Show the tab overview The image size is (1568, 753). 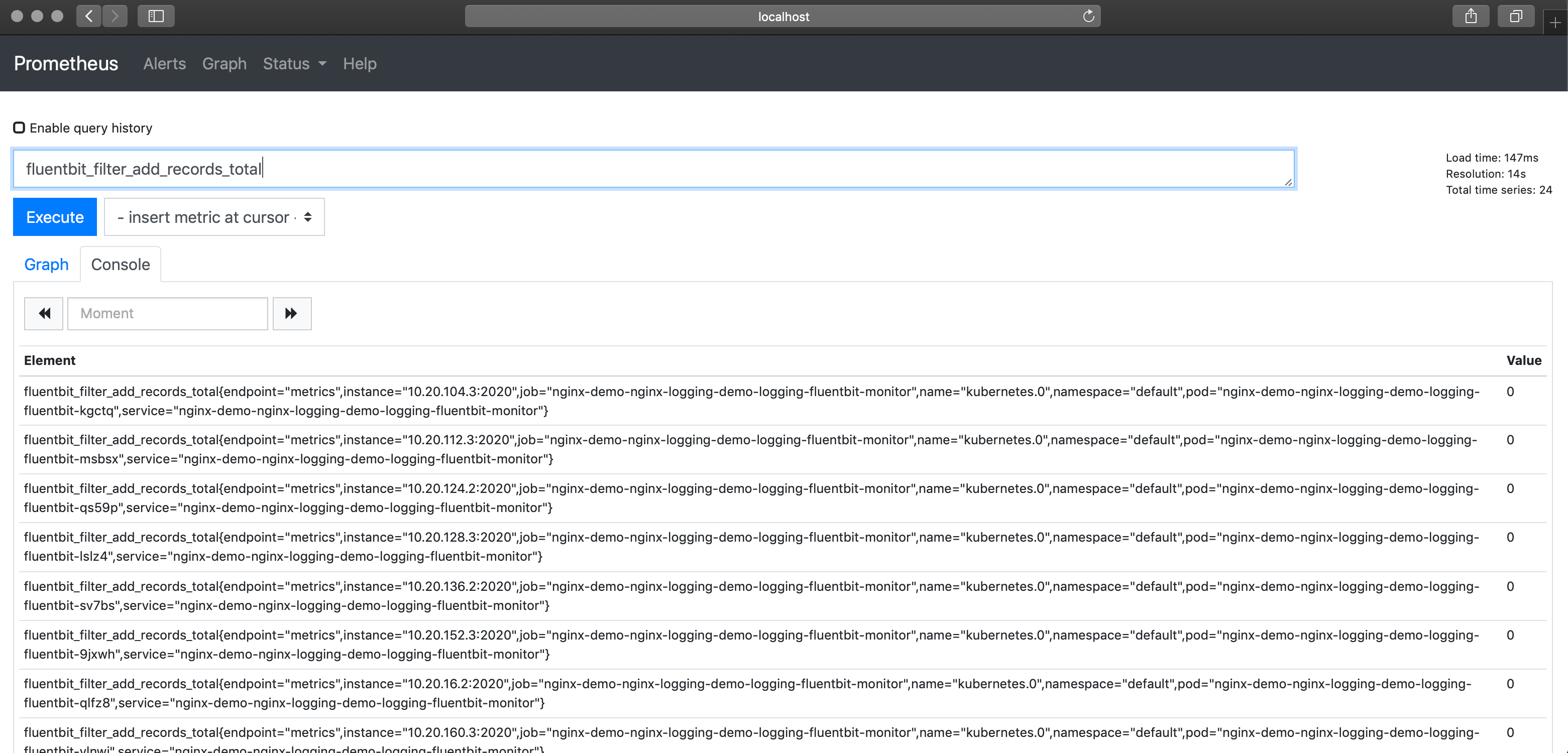coord(1516,16)
